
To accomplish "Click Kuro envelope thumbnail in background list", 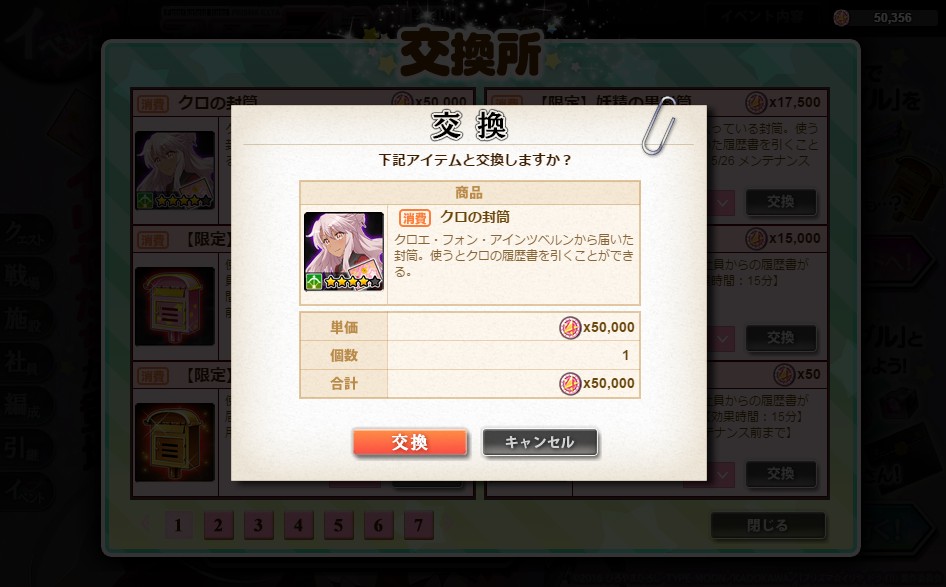I will (x=175, y=170).
